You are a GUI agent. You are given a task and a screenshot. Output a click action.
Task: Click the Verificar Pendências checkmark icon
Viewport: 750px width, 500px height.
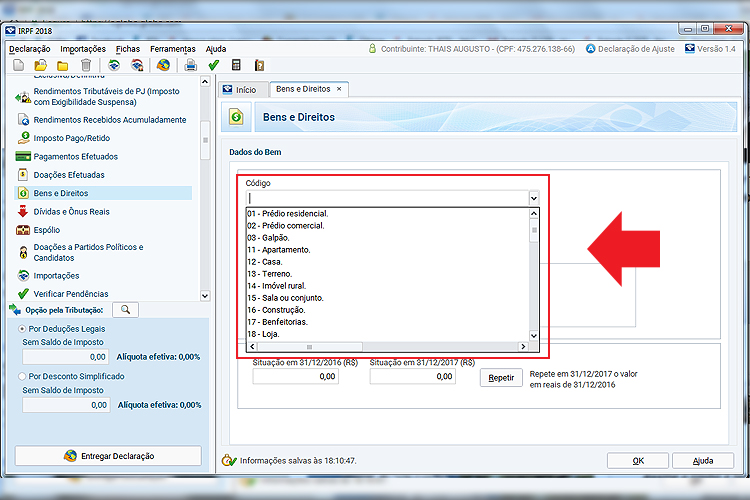point(23,294)
